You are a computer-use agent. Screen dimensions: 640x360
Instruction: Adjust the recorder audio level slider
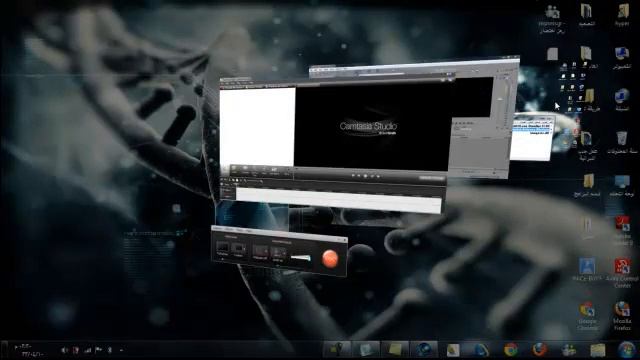[x=301, y=258]
